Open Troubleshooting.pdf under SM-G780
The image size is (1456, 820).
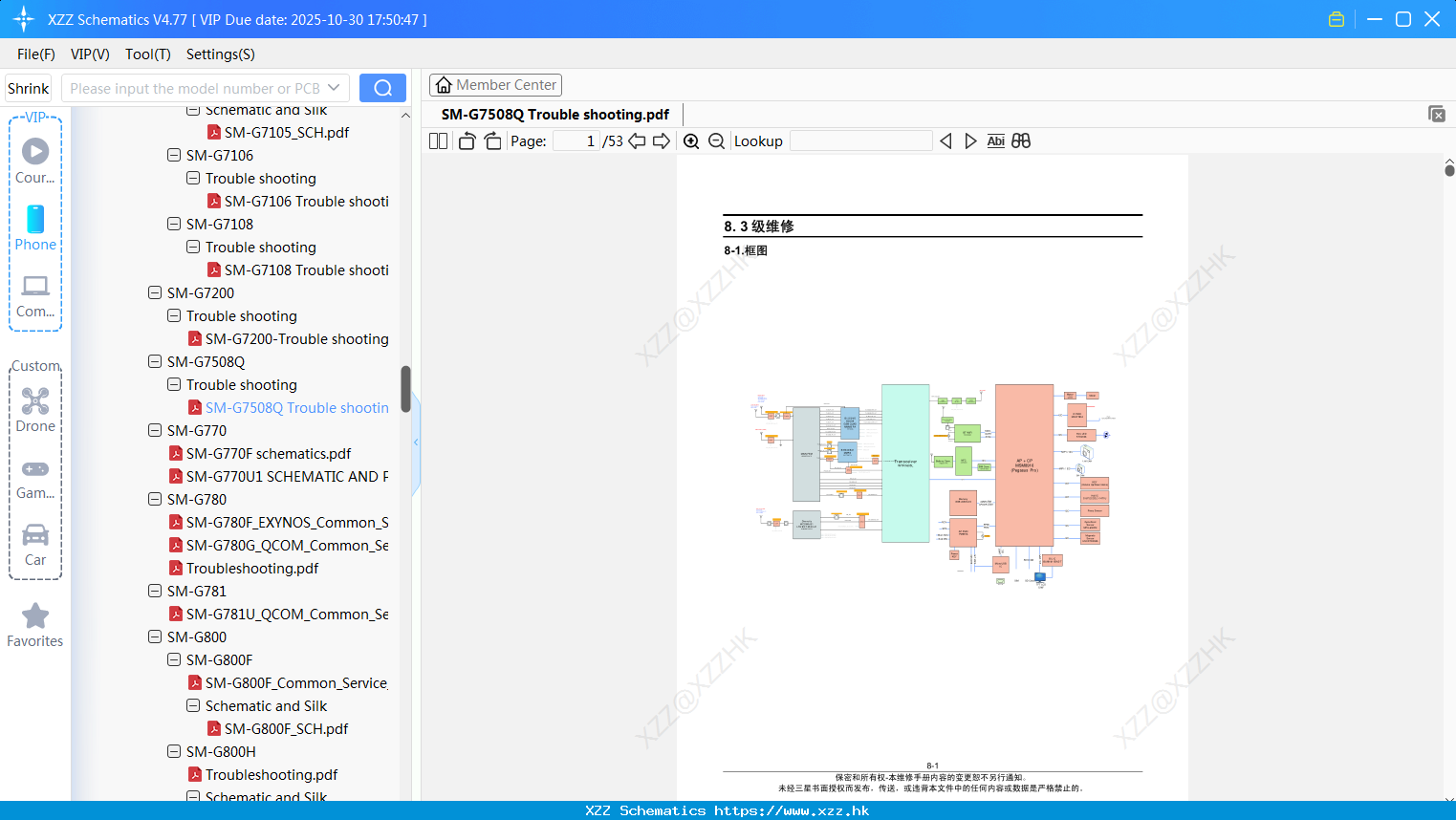click(x=244, y=568)
